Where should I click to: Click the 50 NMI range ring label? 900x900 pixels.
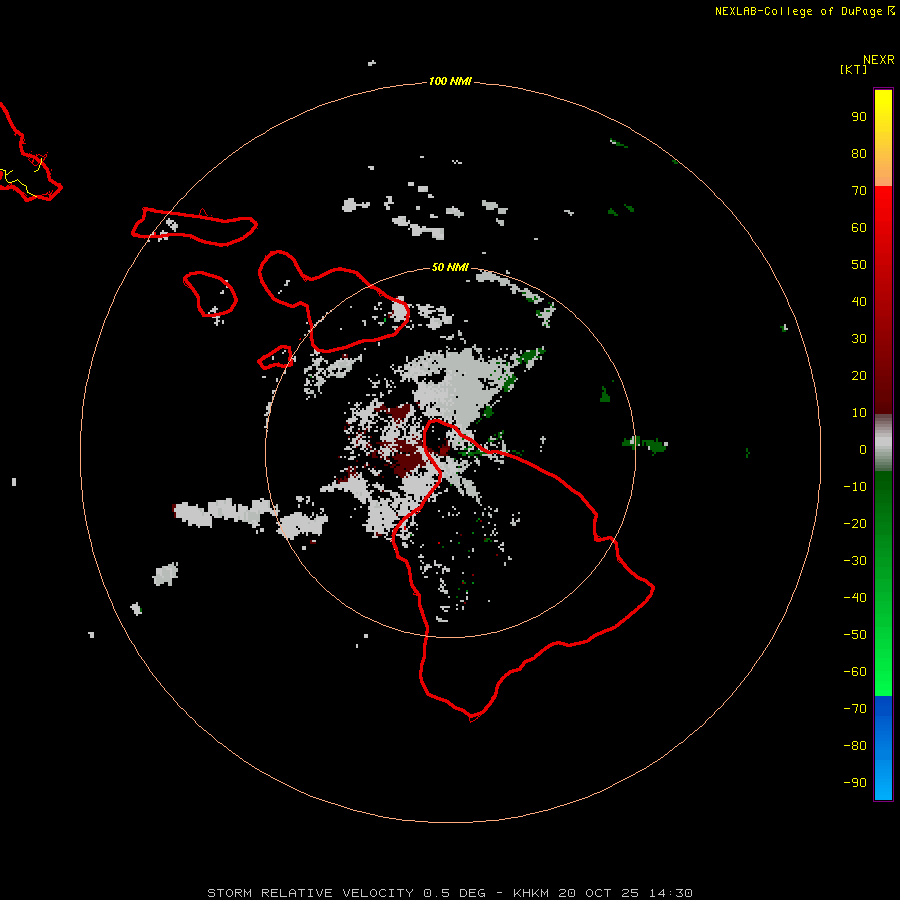pos(450,267)
